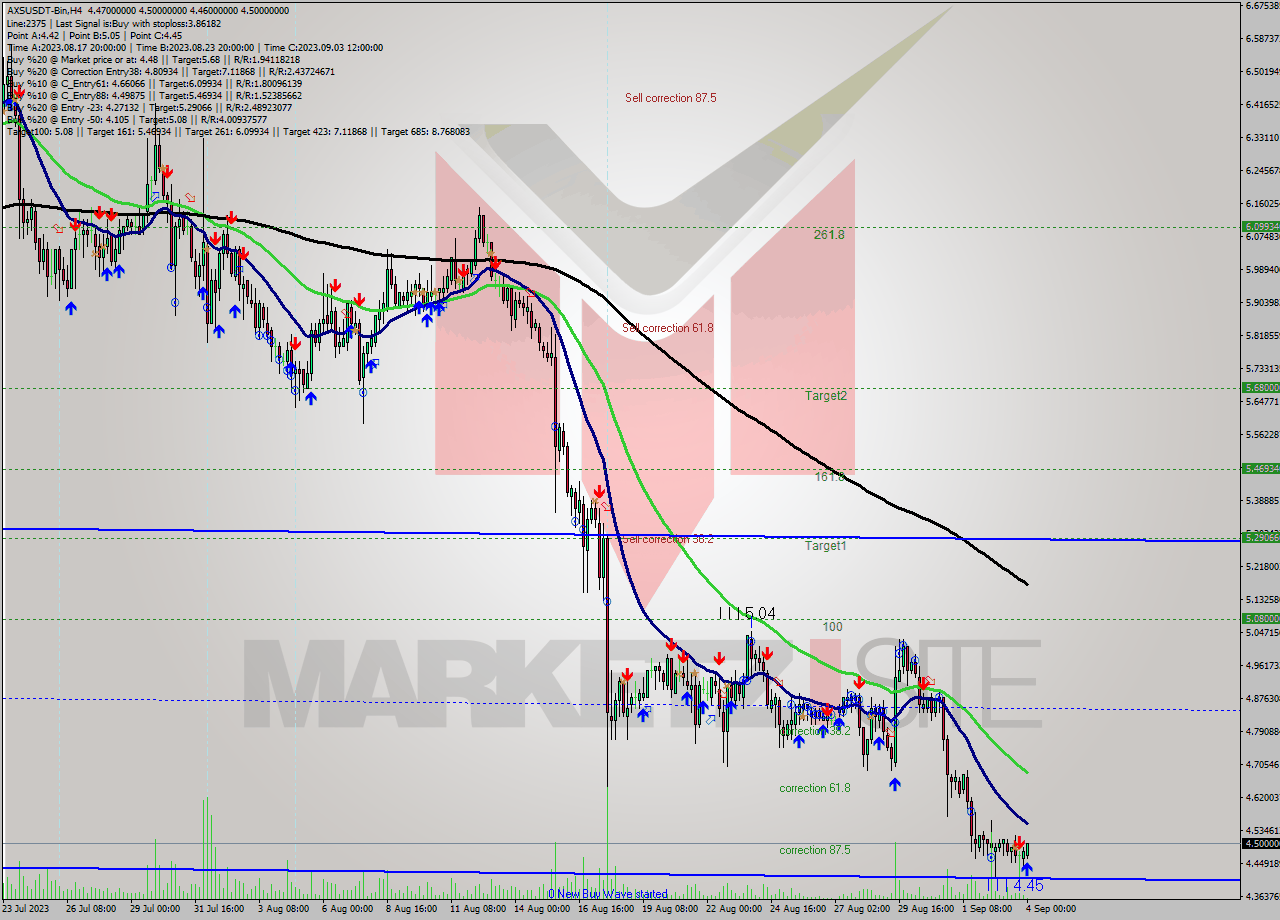Click the current price tag 4.50000
This screenshot has width=1280, height=920.
point(1260,843)
